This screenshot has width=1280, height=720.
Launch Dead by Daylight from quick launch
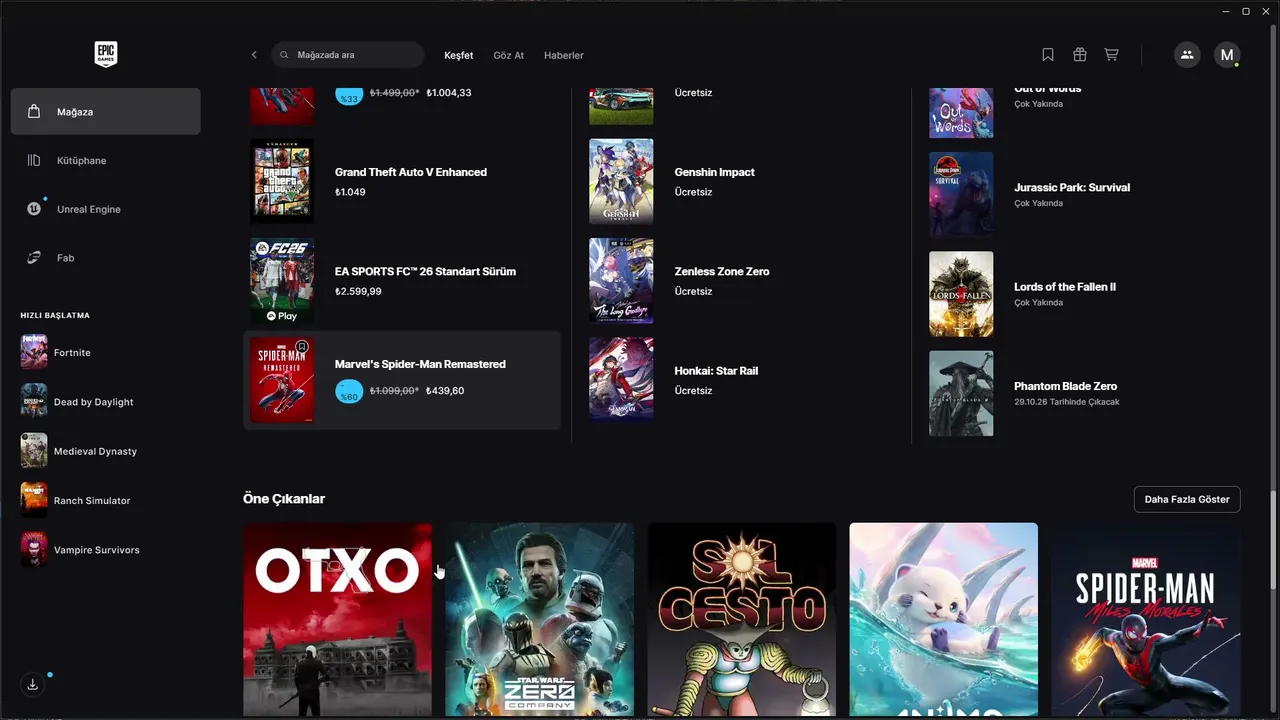[x=105, y=402]
